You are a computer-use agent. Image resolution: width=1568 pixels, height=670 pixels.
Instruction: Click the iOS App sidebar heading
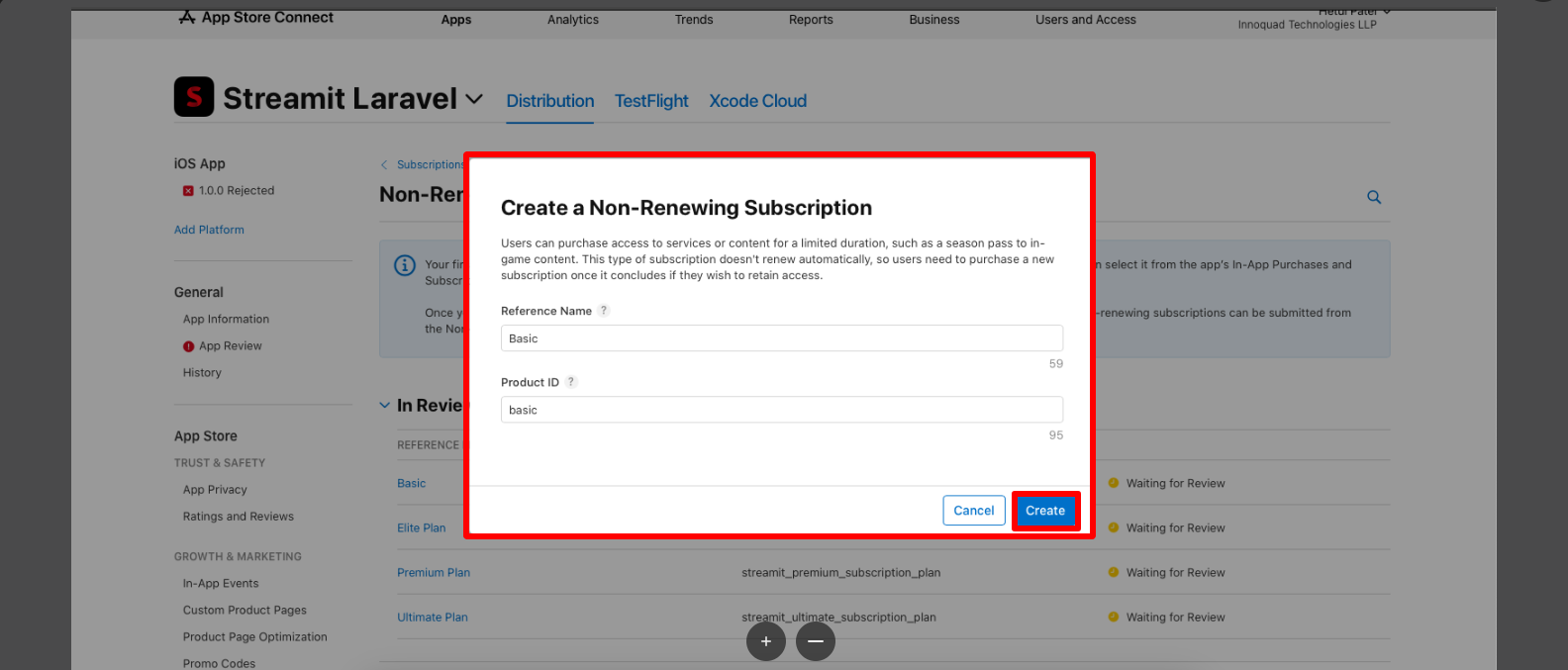(x=200, y=164)
